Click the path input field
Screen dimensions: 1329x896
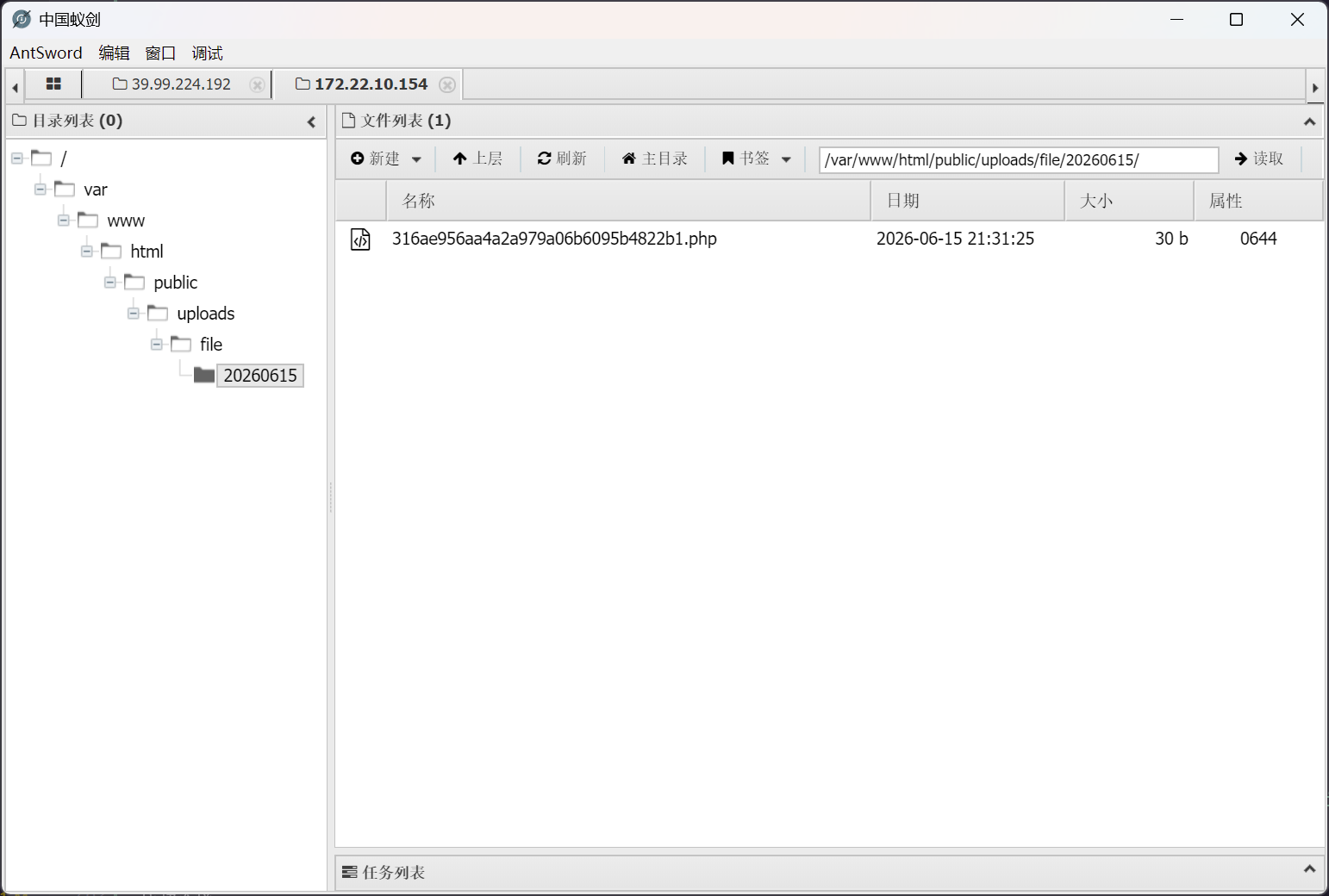[1019, 159]
